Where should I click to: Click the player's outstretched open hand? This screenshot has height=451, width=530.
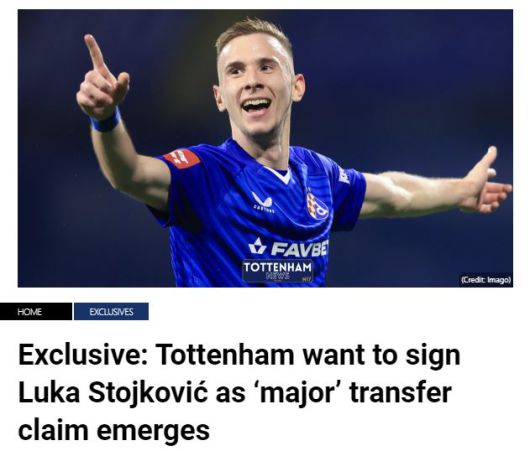pyautogui.click(x=487, y=183)
